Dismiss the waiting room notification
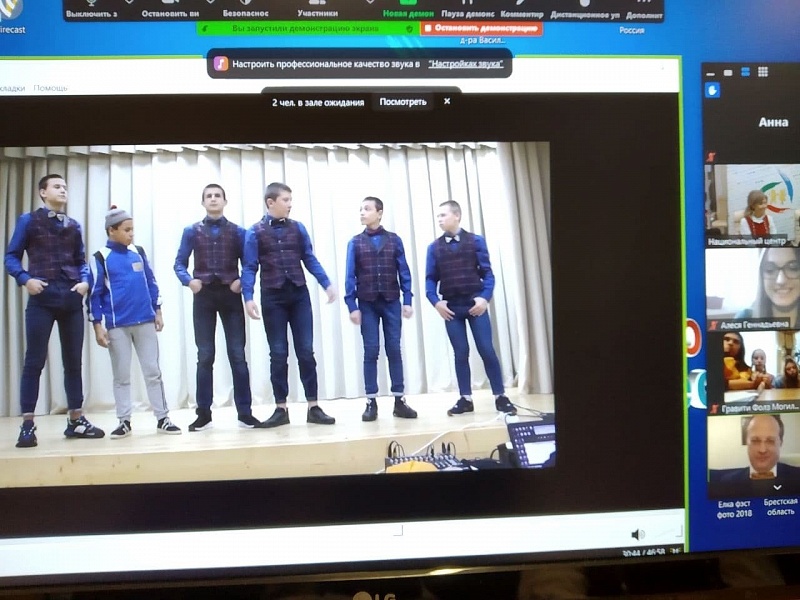 (447, 101)
